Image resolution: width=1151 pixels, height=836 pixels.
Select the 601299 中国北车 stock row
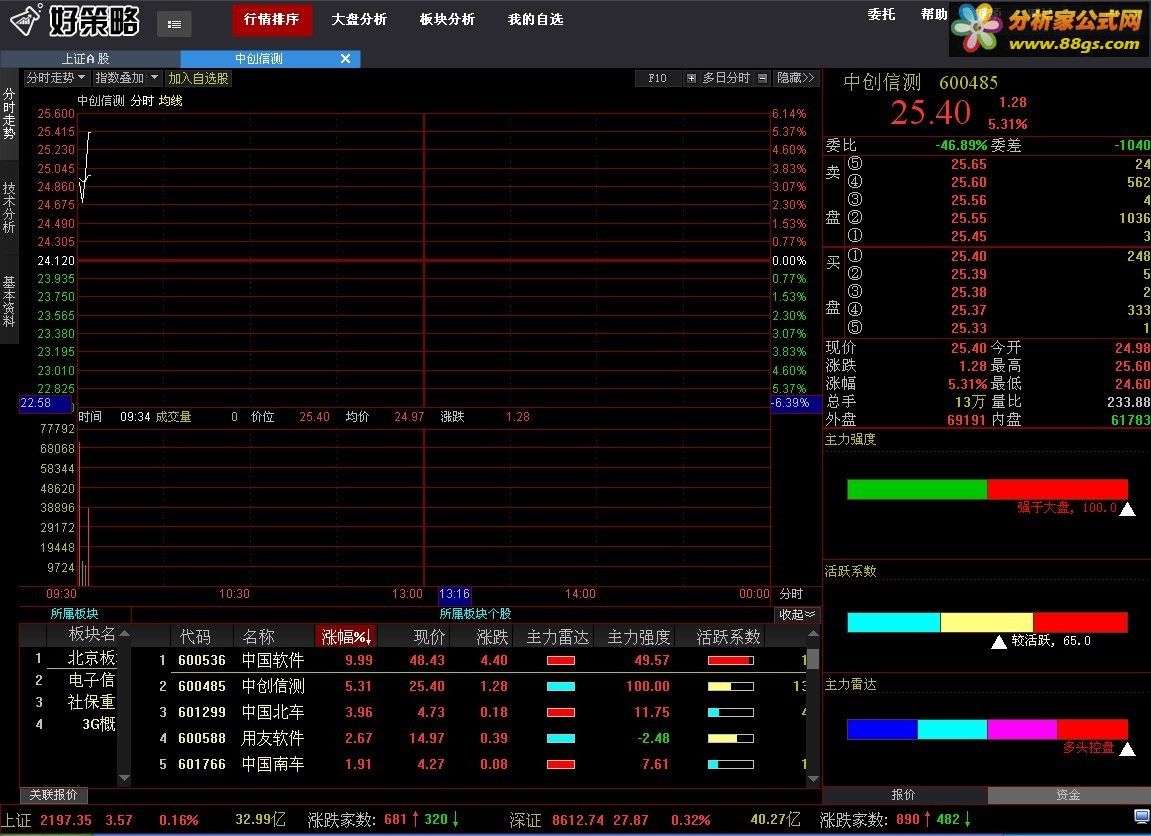coord(481,713)
